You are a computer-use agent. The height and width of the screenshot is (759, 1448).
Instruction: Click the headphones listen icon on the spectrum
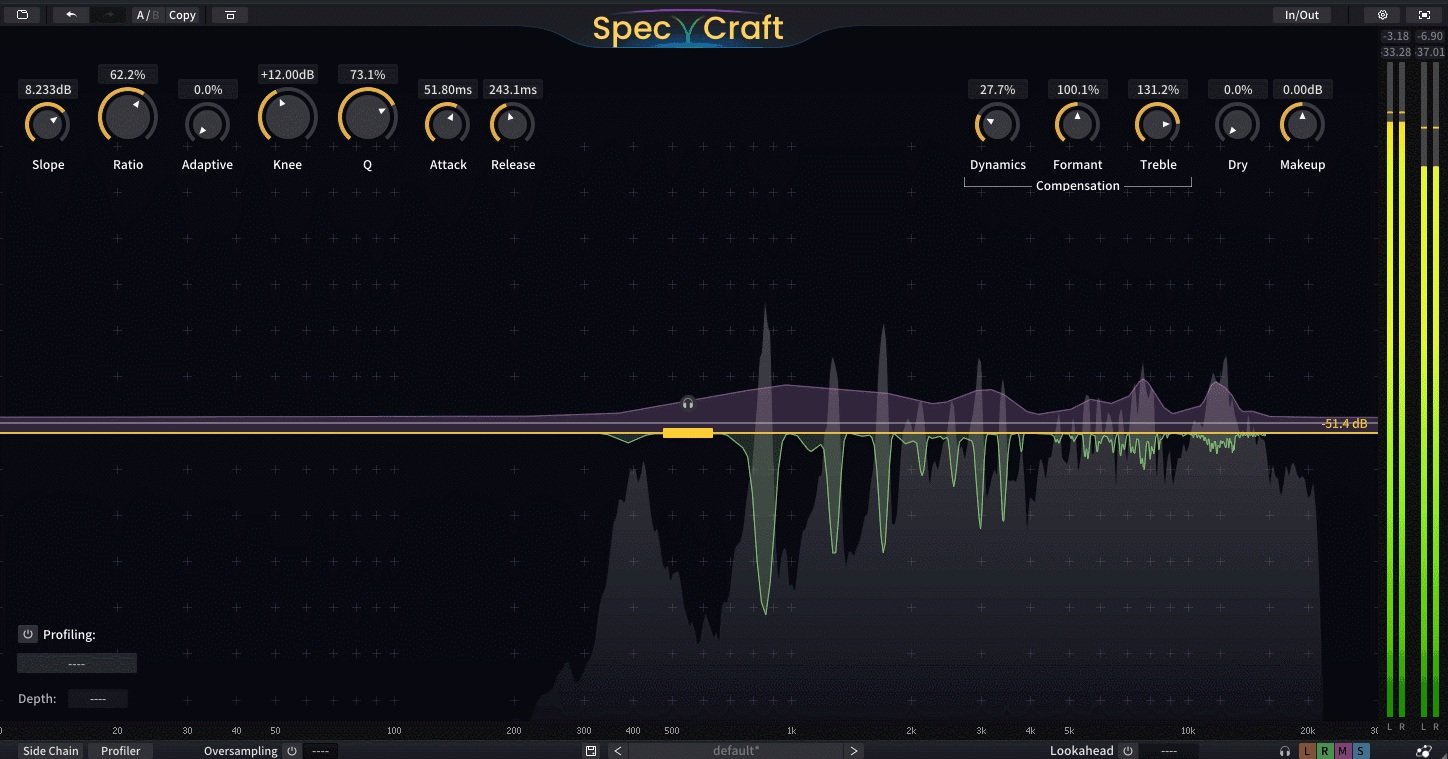click(688, 403)
